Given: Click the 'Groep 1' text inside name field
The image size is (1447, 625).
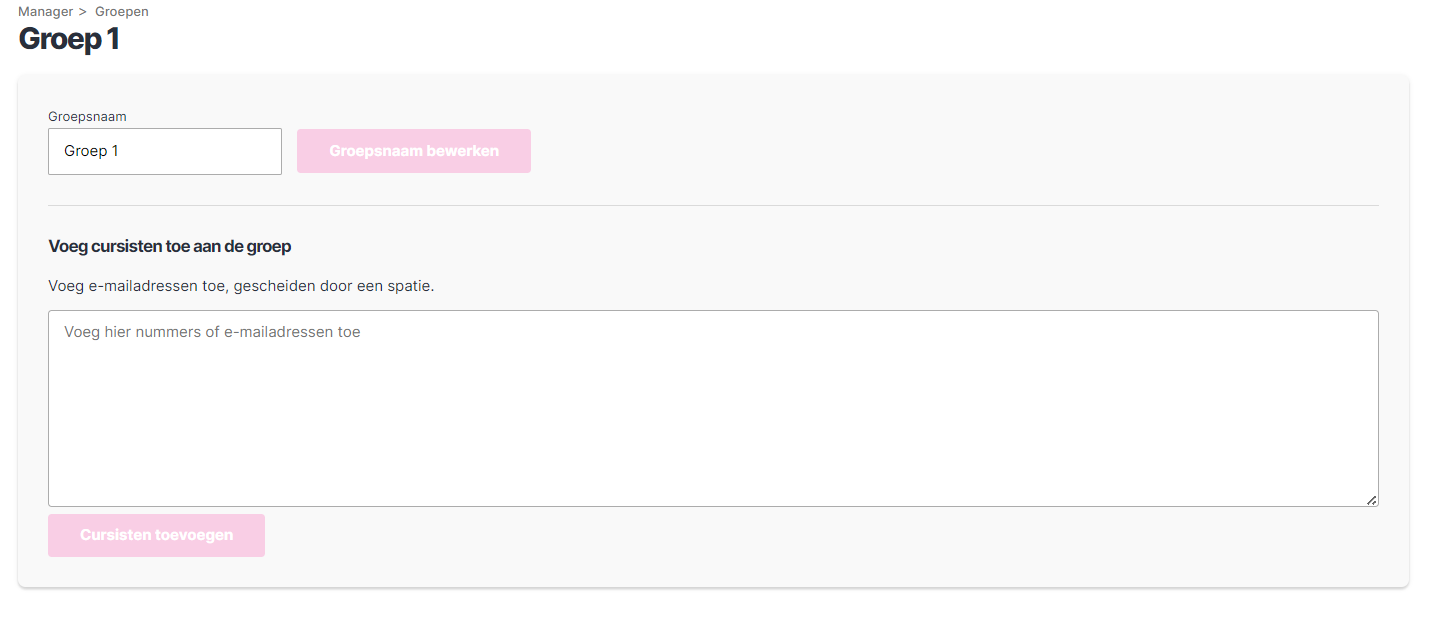Looking at the screenshot, I should click(x=91, y=151).
